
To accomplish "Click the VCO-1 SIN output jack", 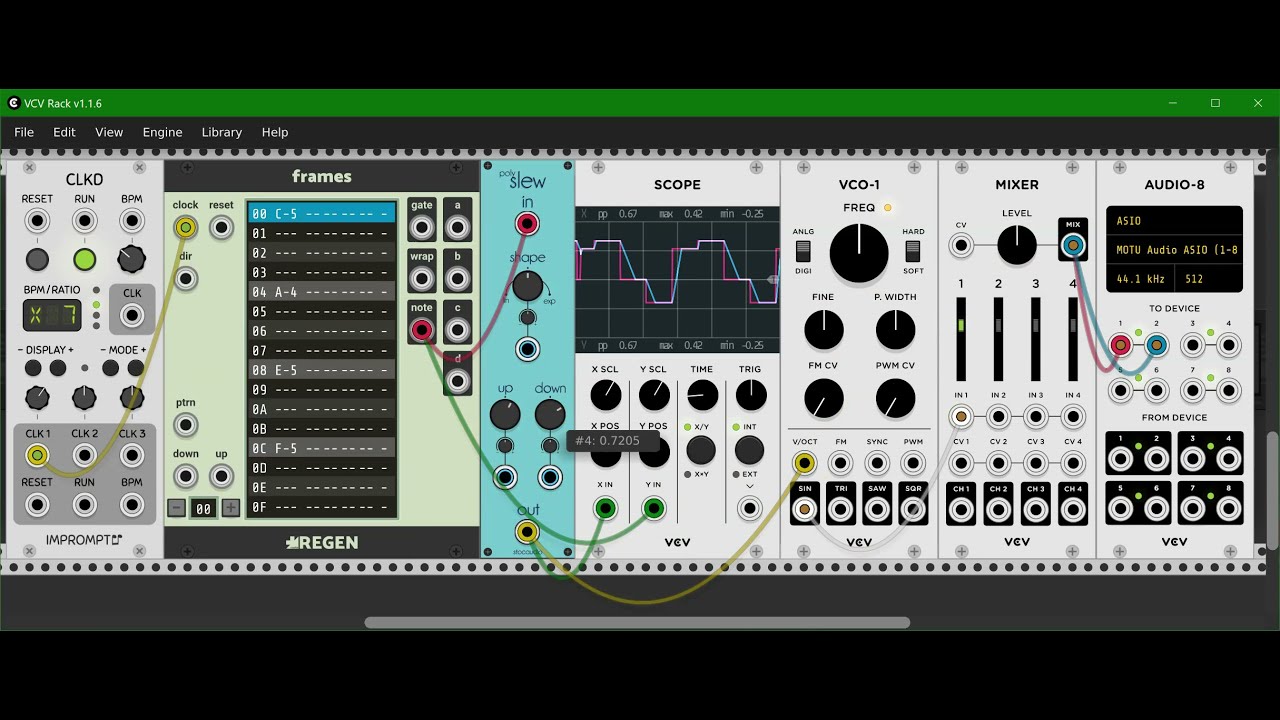I will tap(804, 509).
